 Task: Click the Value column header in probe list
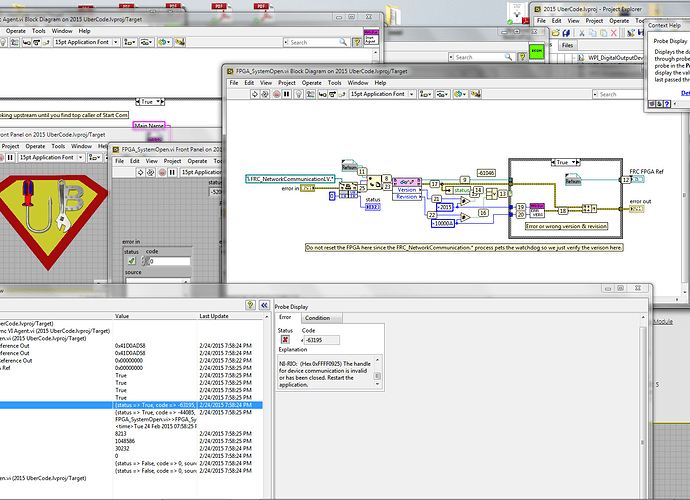pyautogui.click(x=156, y=316)
